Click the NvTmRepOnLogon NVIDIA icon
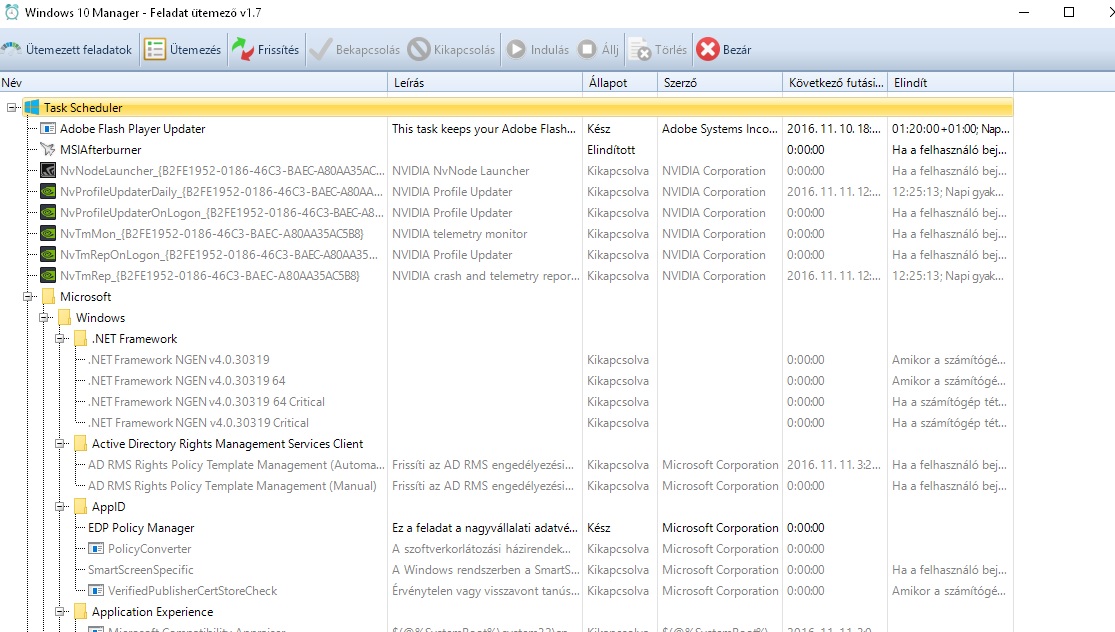The width and height of the screenshot is (1115, 632). coord(48,255)
